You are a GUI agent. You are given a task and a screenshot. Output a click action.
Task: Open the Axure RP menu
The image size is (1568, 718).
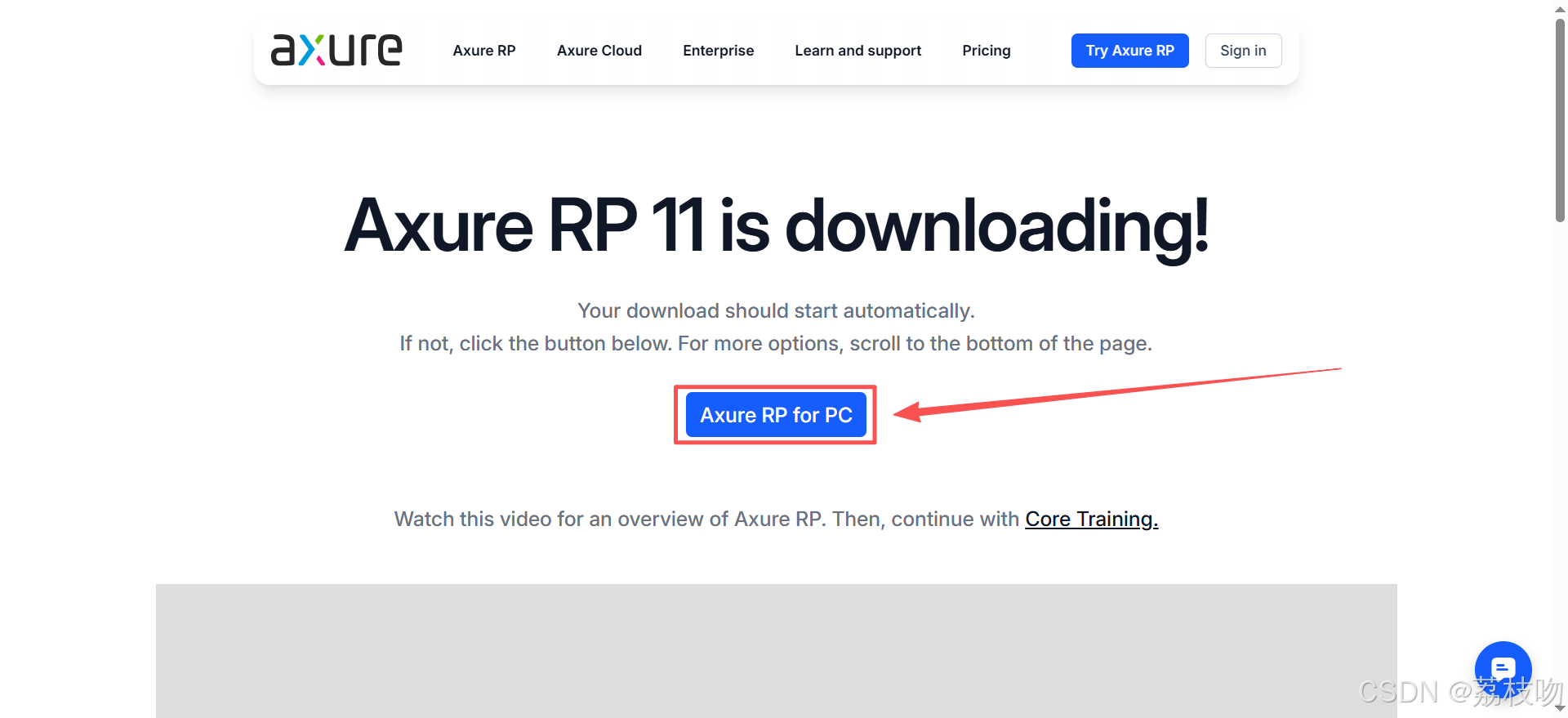click(x=484, y=51)
